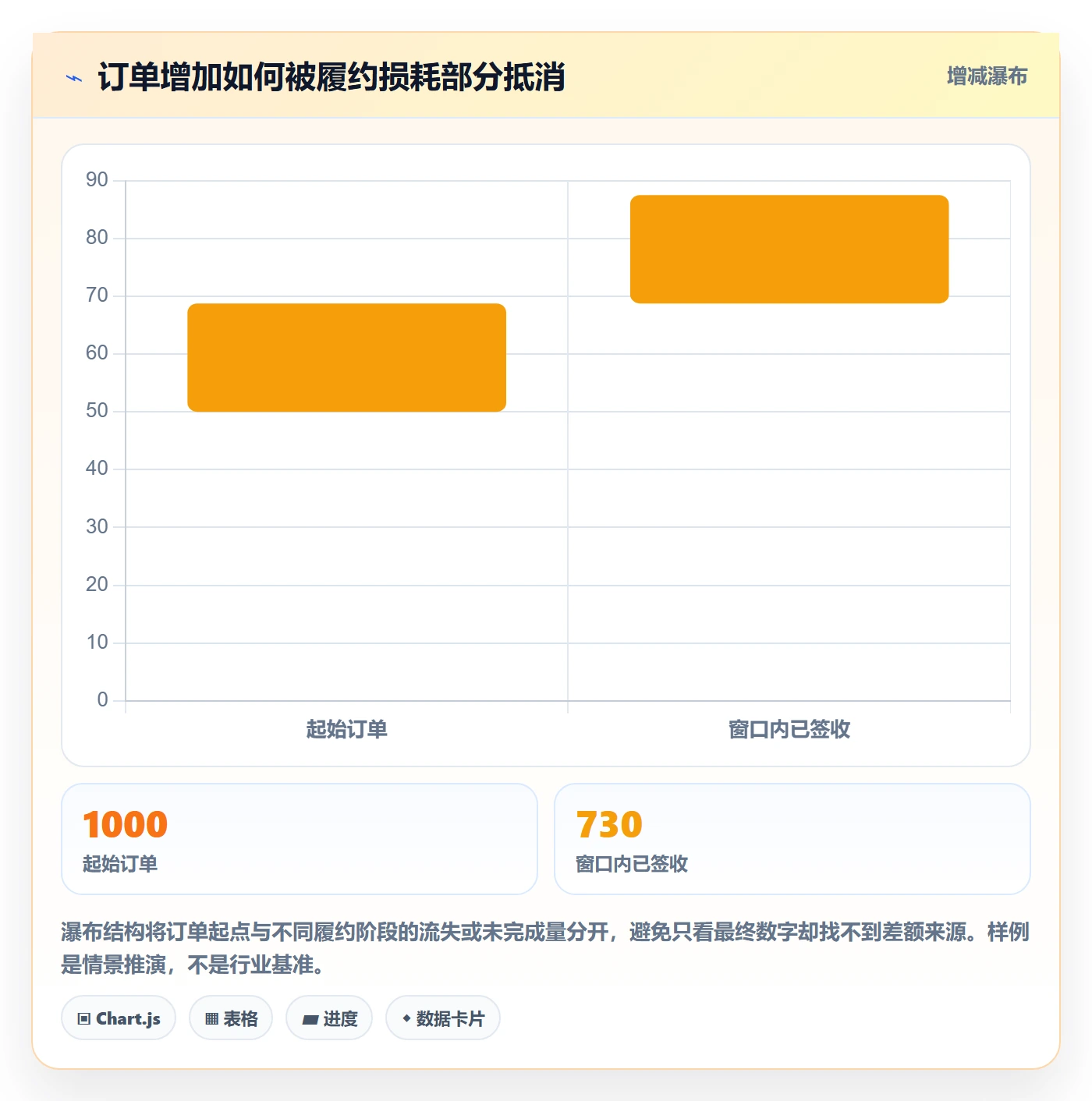The image size is (1092, 1101).
Task: Click the orange 窗口内已签收 waterfall bar
Action: [789, 249]
